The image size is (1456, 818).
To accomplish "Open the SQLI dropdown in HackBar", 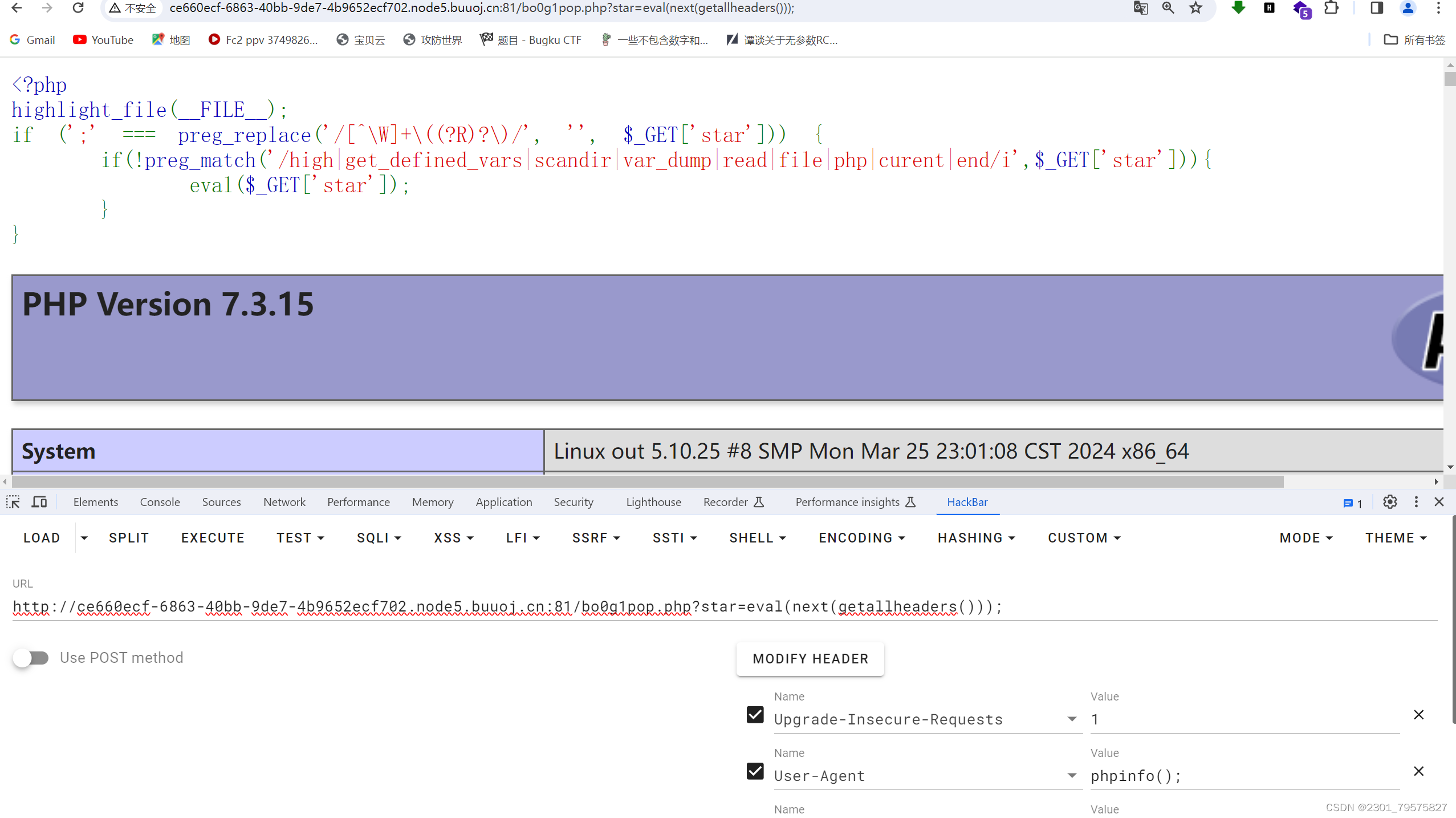I will (379, 537).
